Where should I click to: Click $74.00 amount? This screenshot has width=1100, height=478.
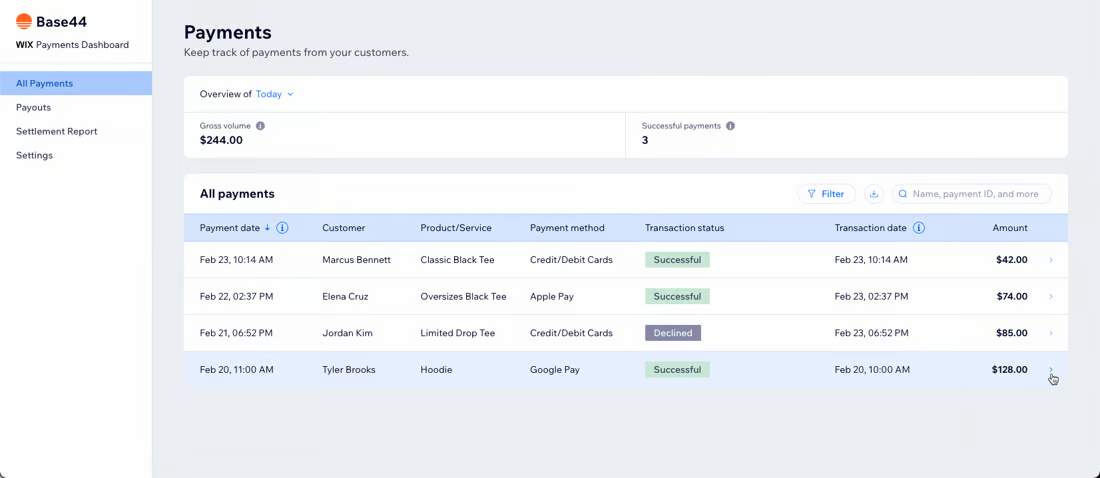coord(1012,297)
